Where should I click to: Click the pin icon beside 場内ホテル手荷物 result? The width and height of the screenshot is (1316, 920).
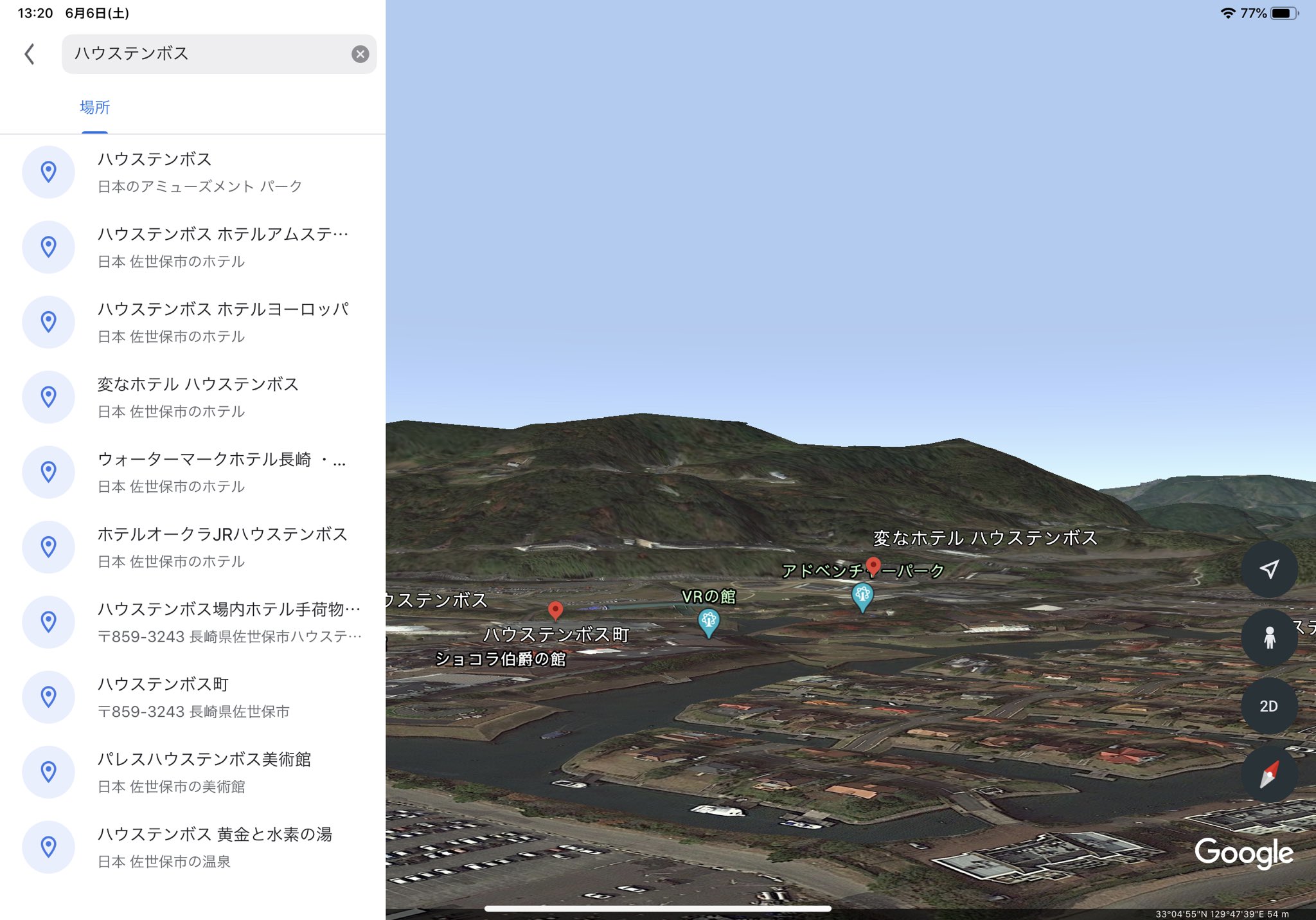pyautogui.click(x=48, y=622)
